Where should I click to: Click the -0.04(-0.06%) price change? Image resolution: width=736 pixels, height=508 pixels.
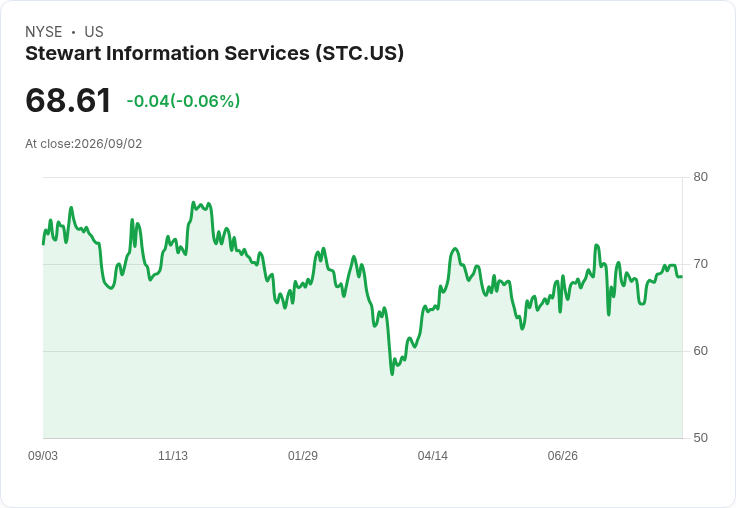184,101
